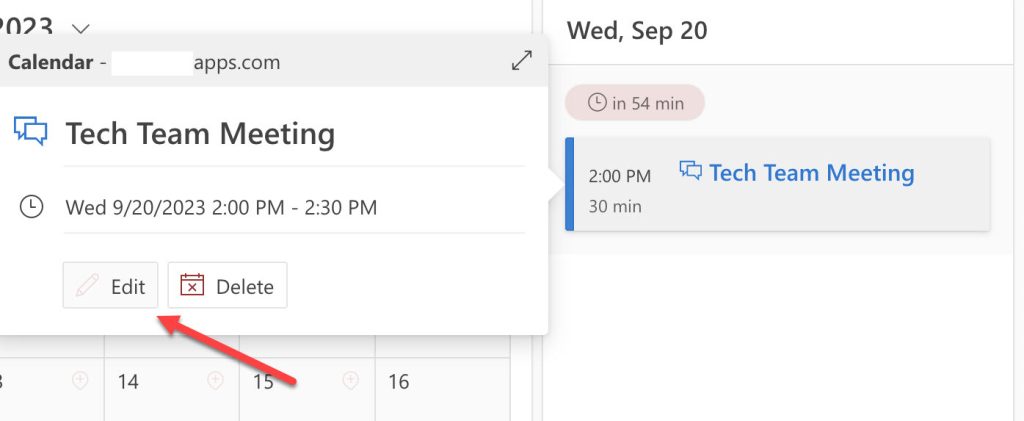The image size is (1024, 421).
Task: Open the month dropdown chevron next to 2023
Action: [x=82, y=30]
